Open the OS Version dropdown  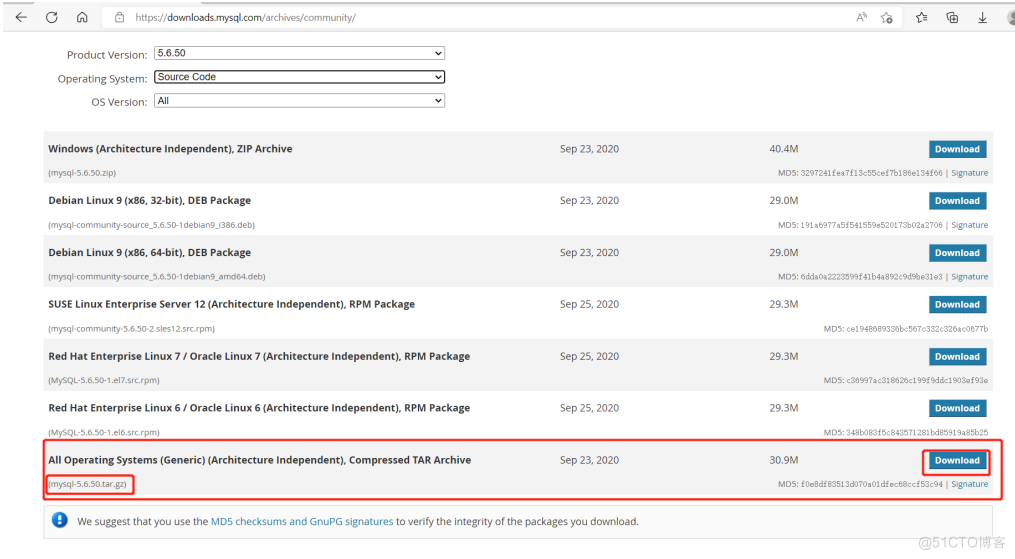click(299, 101)
